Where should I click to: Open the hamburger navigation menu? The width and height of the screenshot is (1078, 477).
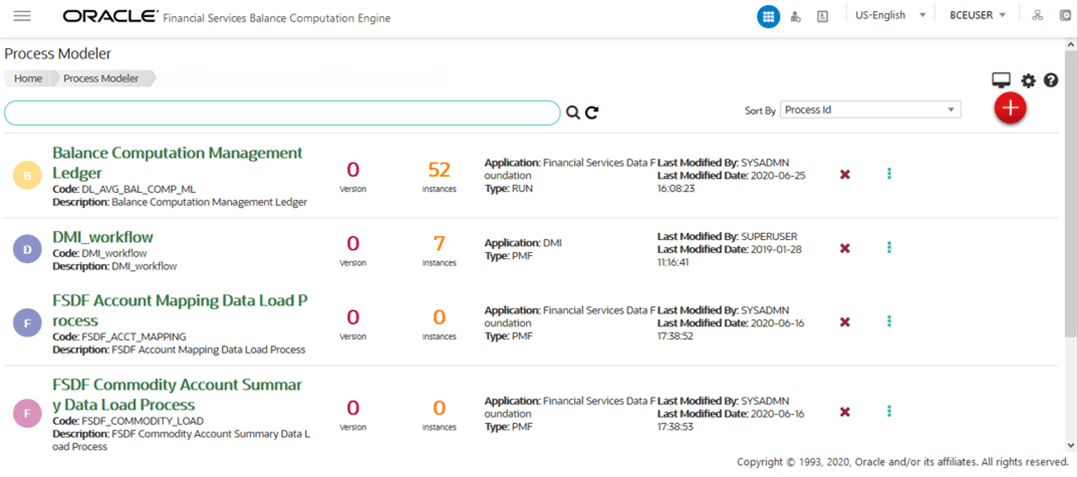pos(22,16)
